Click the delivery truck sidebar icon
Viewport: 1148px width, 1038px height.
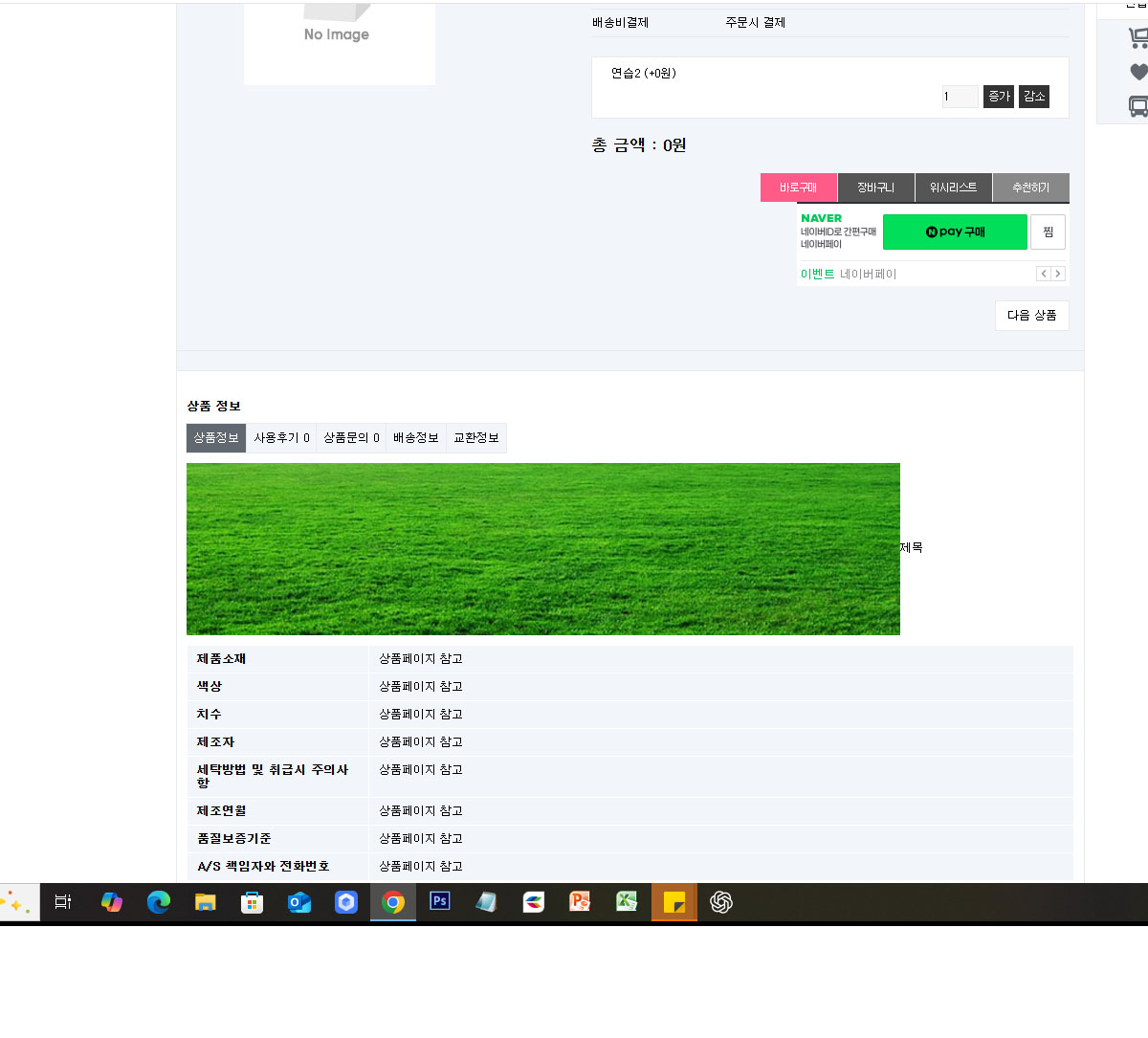(x=1138, y=106)
